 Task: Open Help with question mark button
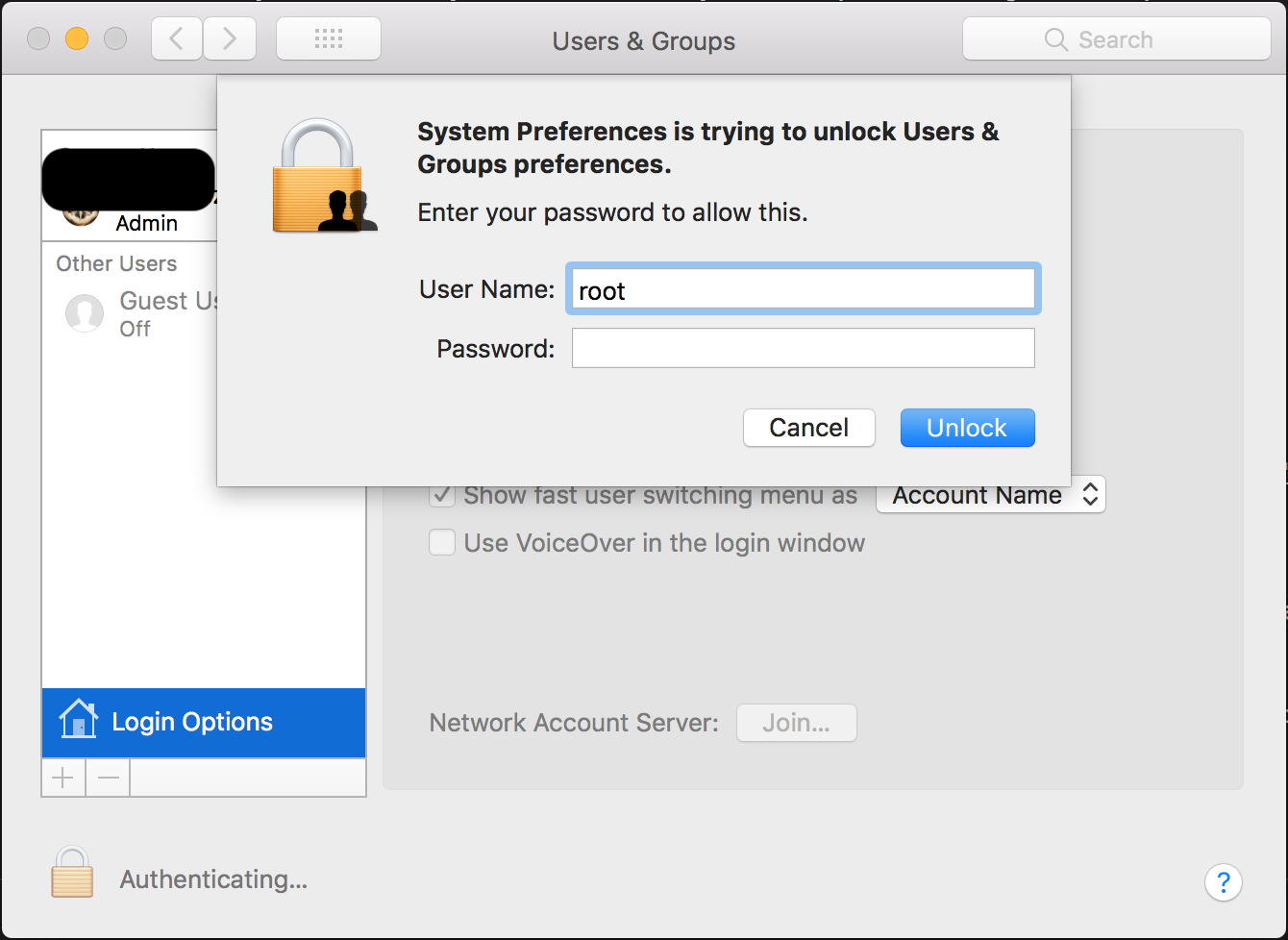[x=1223, y=881]
